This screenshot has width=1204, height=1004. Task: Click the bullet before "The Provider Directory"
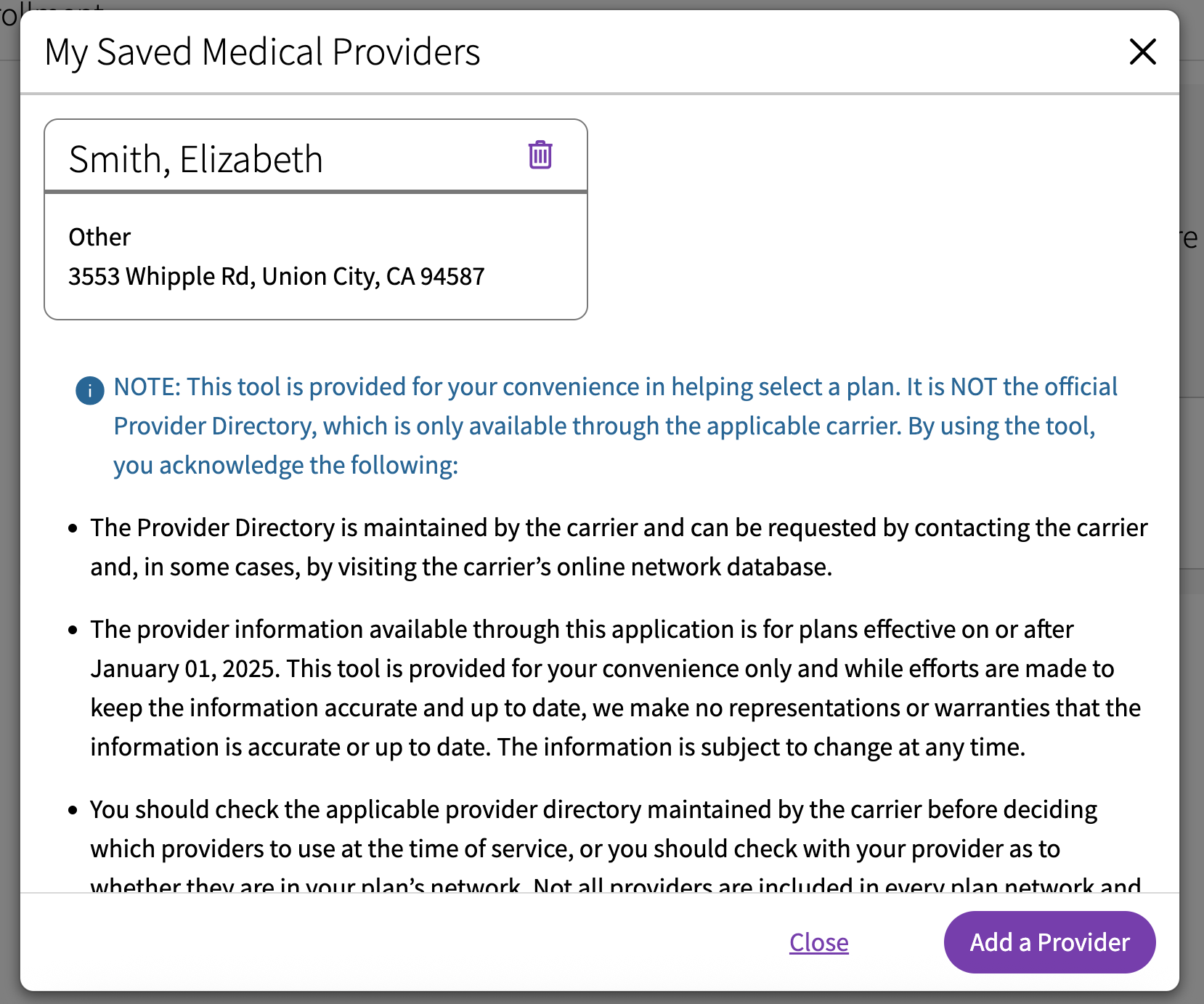click(x=73, y=529)
